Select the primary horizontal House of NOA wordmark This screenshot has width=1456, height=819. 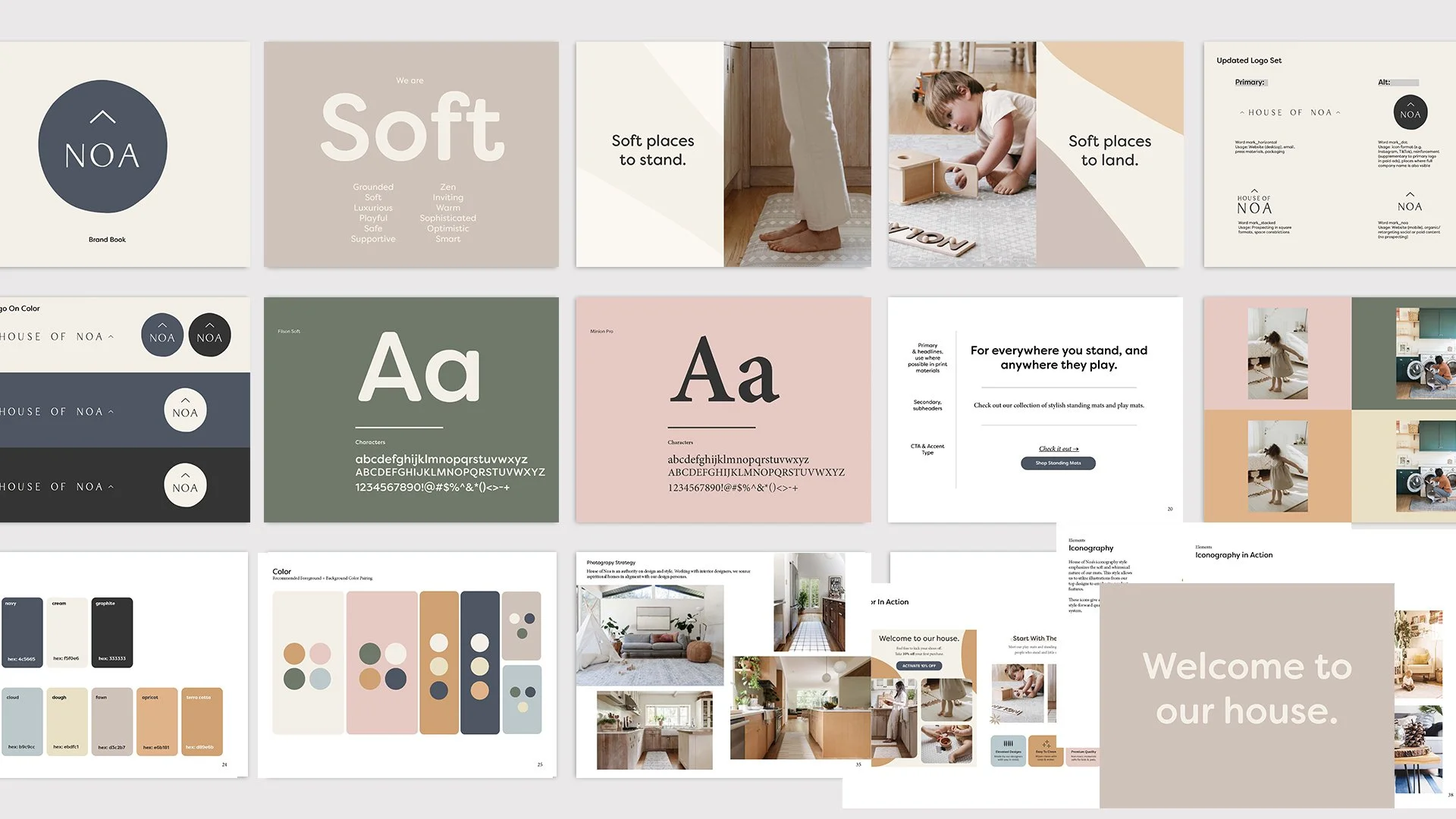[x=1290, y=112]
